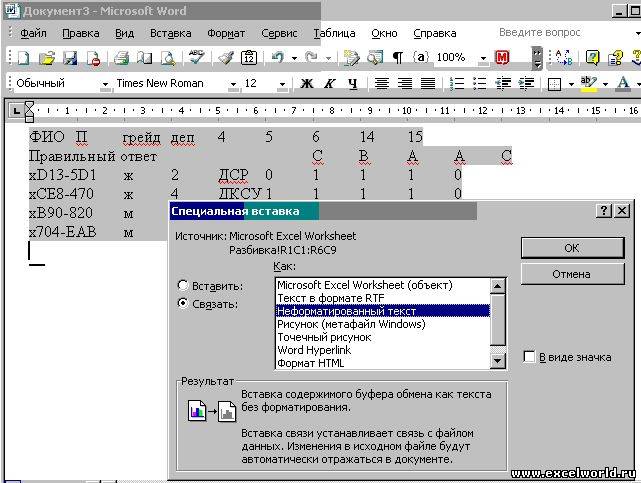Screen dimensions: 641x483
Task: Create a new blank document
Action: (x=23, y=58)
